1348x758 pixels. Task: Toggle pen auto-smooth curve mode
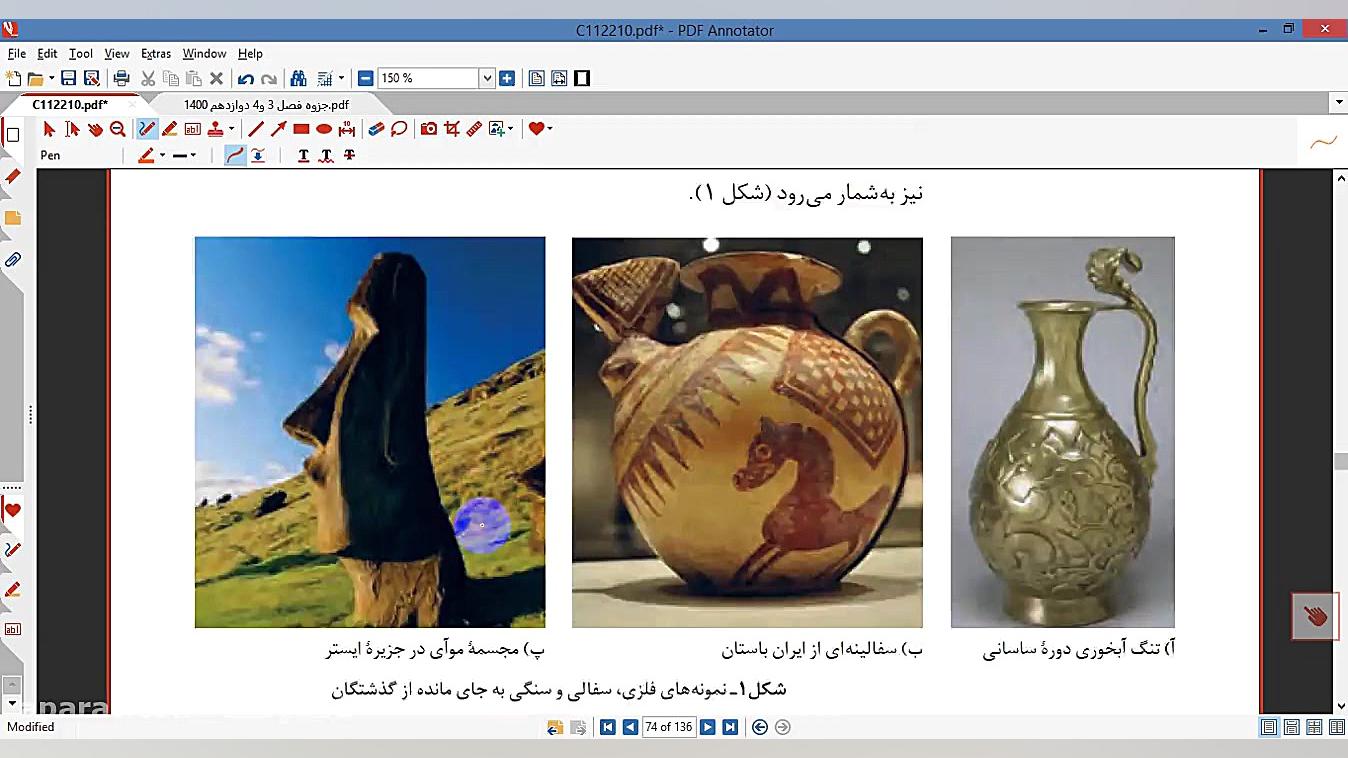(x=235, y=155)
